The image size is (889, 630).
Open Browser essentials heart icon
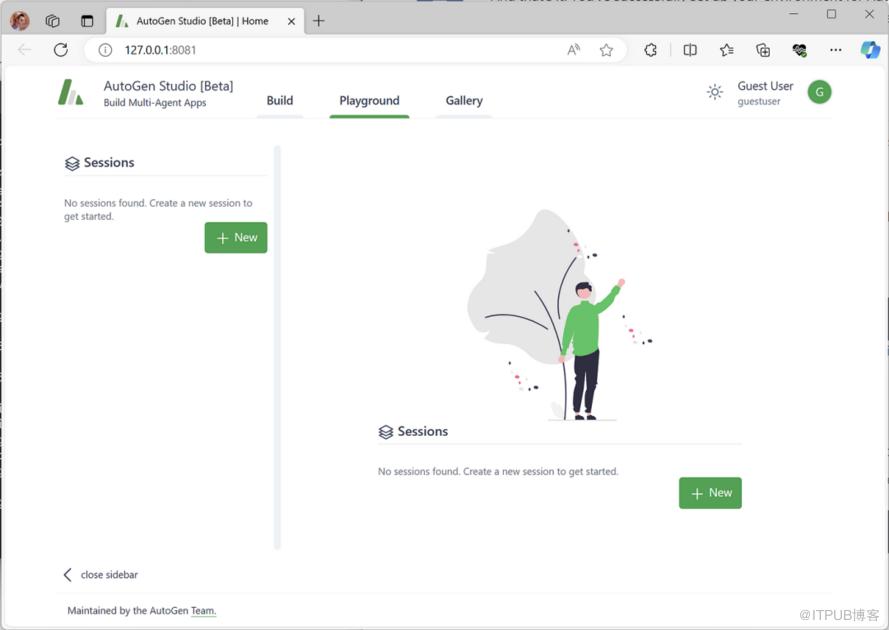coord(799,50)
